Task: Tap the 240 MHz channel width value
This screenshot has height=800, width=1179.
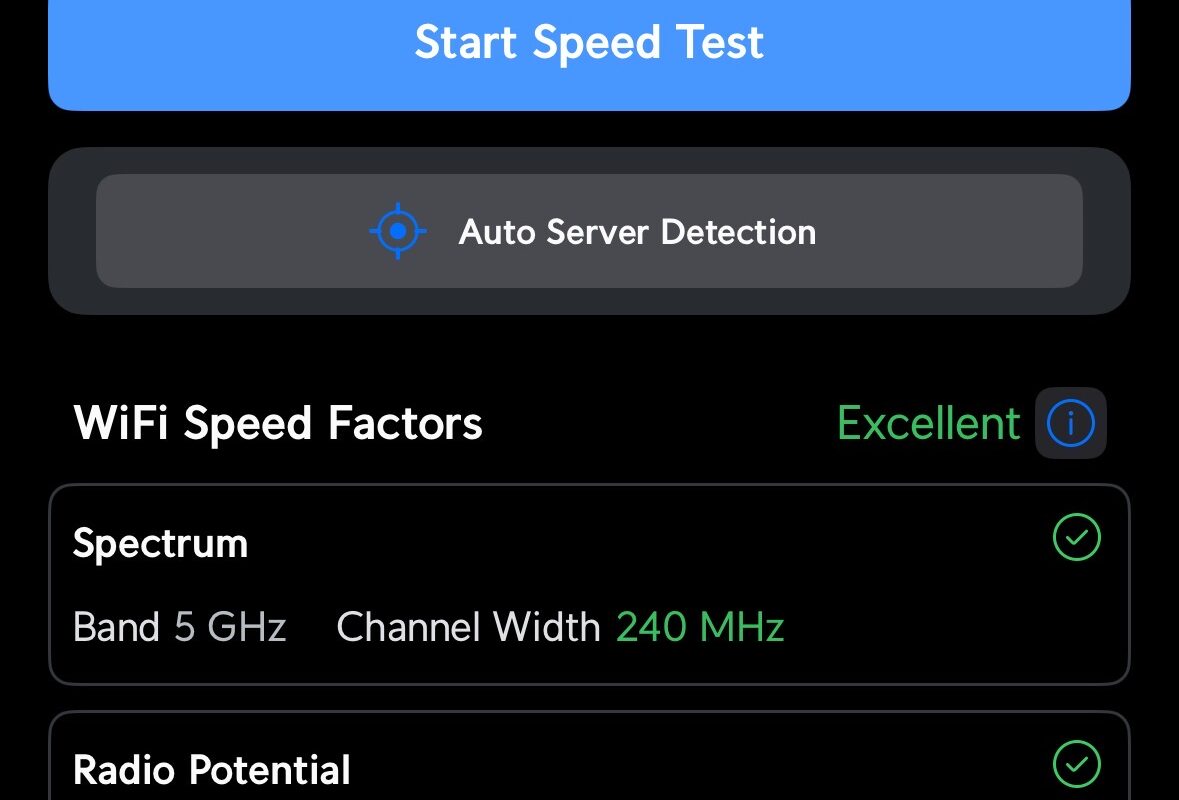Action: (x=700, y=627)
